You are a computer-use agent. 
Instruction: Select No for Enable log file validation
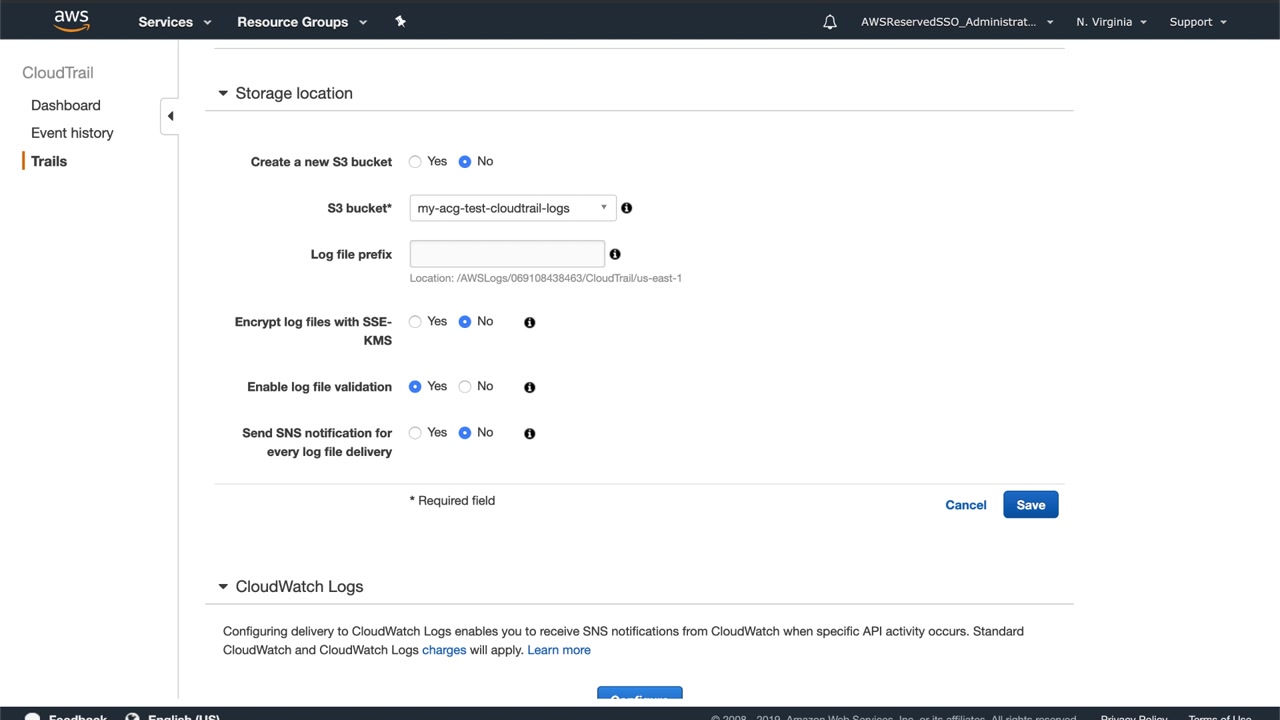(x=465, y=387)
